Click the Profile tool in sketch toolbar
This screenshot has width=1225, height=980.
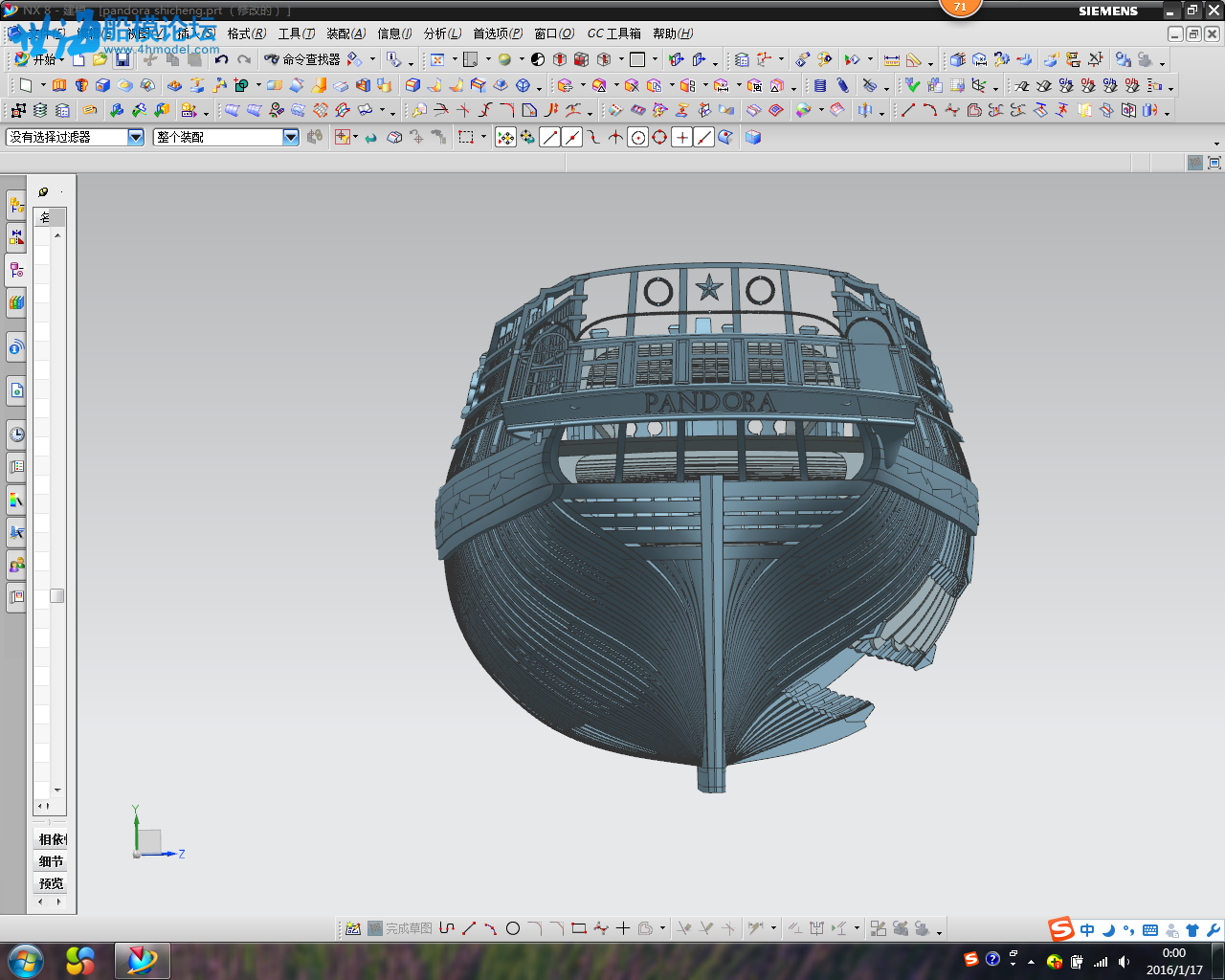[x=446, y=928]
